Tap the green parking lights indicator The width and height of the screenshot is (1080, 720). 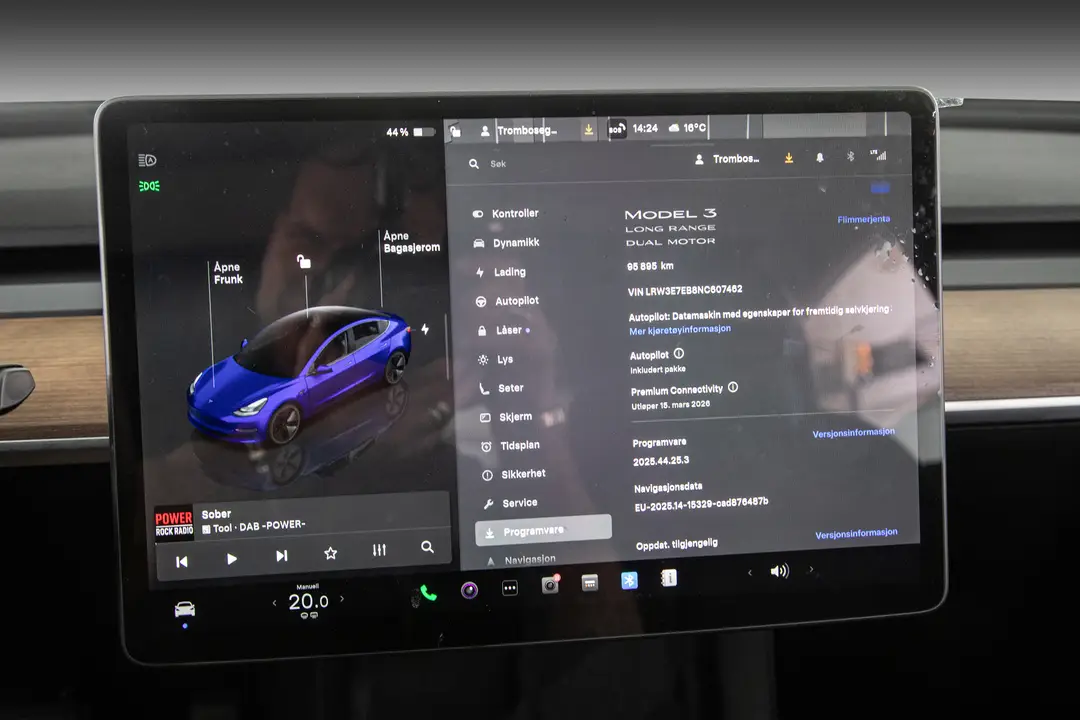pos(149,186)
